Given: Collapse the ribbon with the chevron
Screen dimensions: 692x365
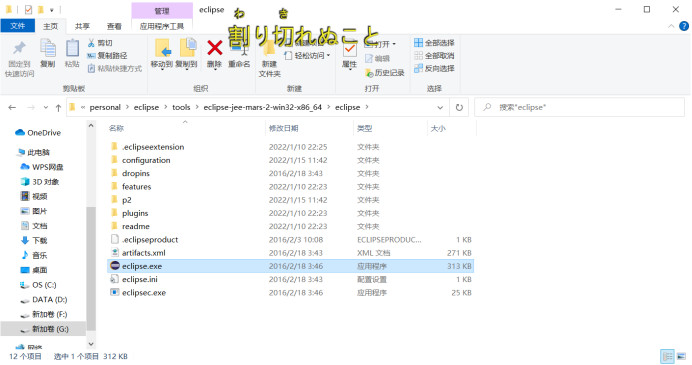Looking at the screenshot, I should tap(671, 26).
